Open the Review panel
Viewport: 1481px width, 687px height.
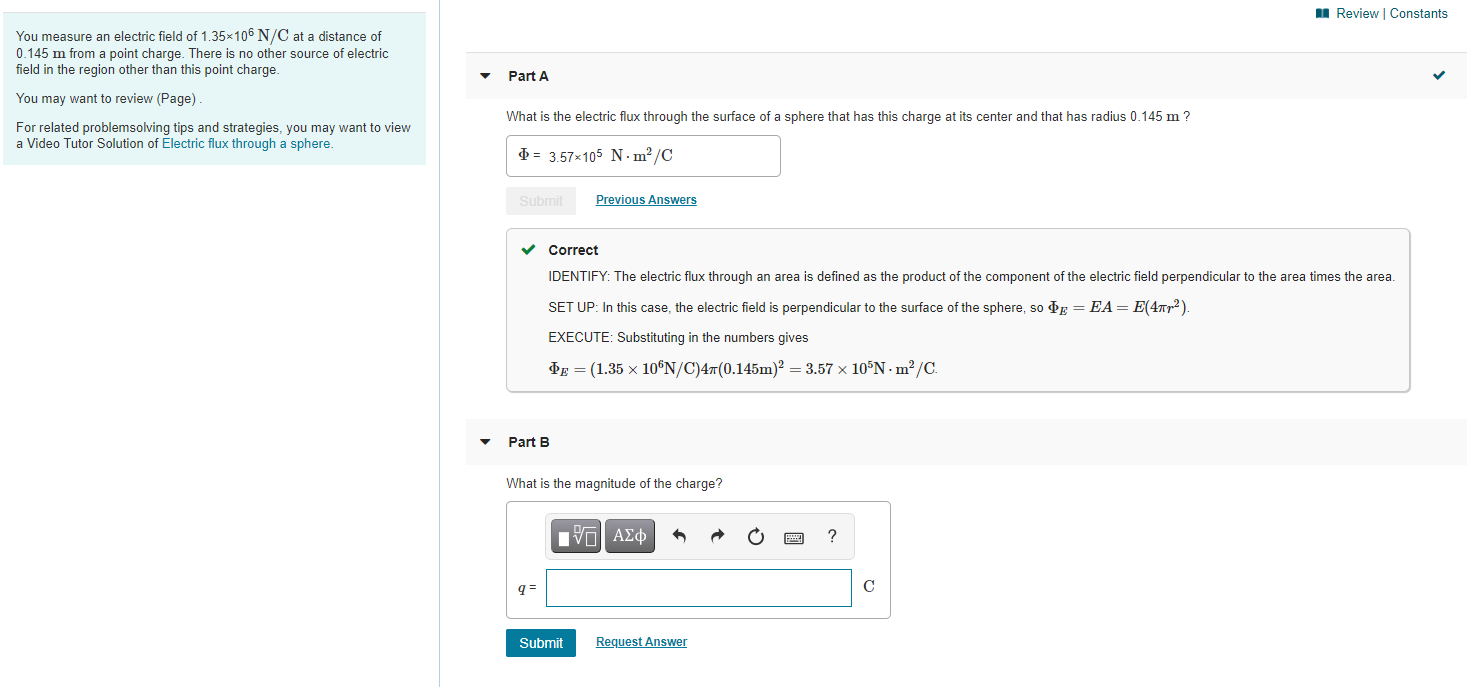(x=1357, y=13)
